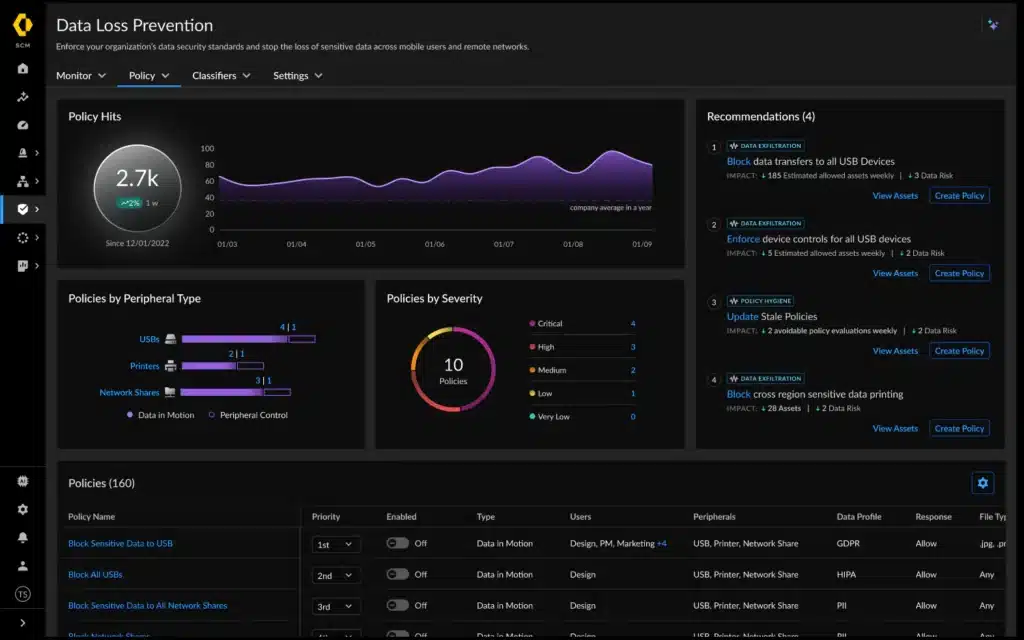Click the purple USBs bar in peripheral chart
This screenshot has height=640, width=1024.
(x=234, y=339)
